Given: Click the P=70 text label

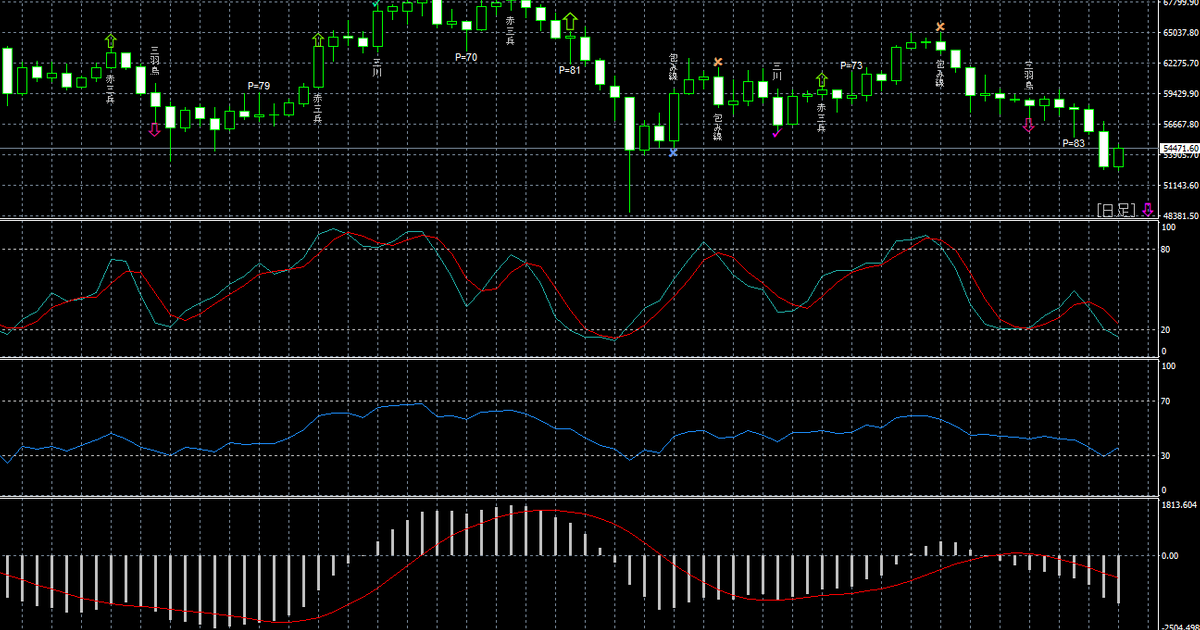Looking at the screenshot, I should click(466, 57).
